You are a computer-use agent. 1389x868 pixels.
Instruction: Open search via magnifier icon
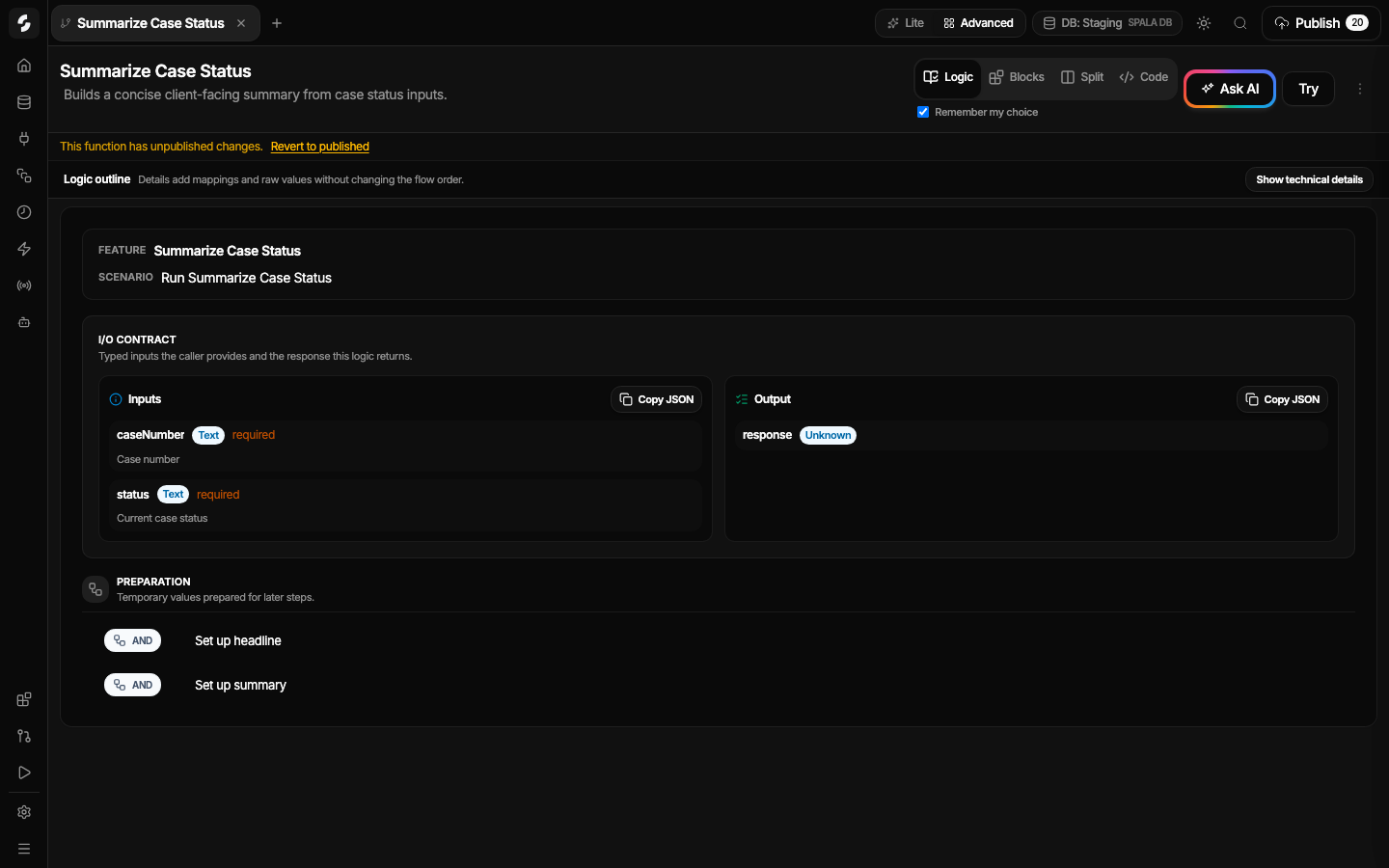pos(1240,23)
